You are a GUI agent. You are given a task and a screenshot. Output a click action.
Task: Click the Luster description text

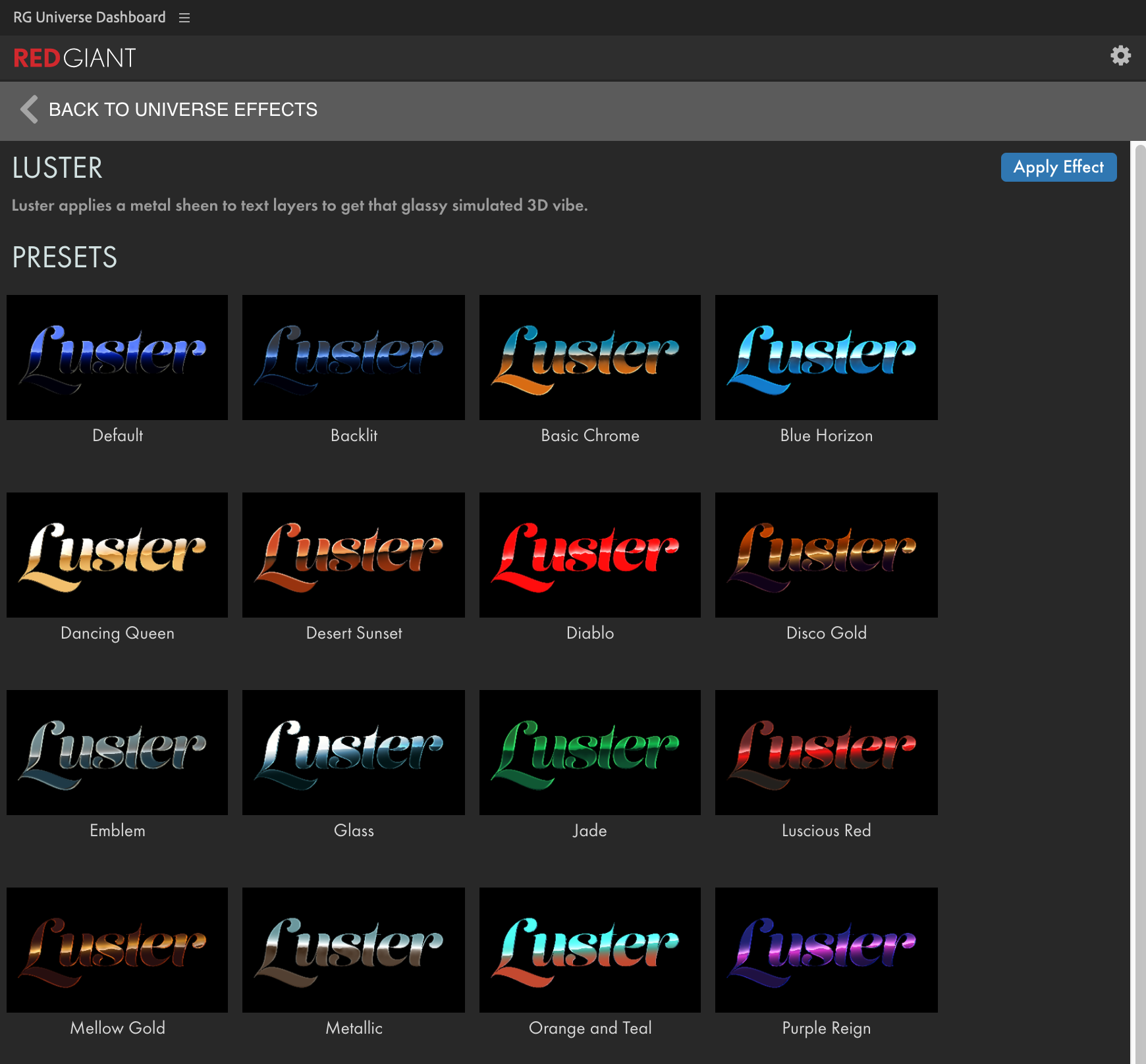coord(300,205)
